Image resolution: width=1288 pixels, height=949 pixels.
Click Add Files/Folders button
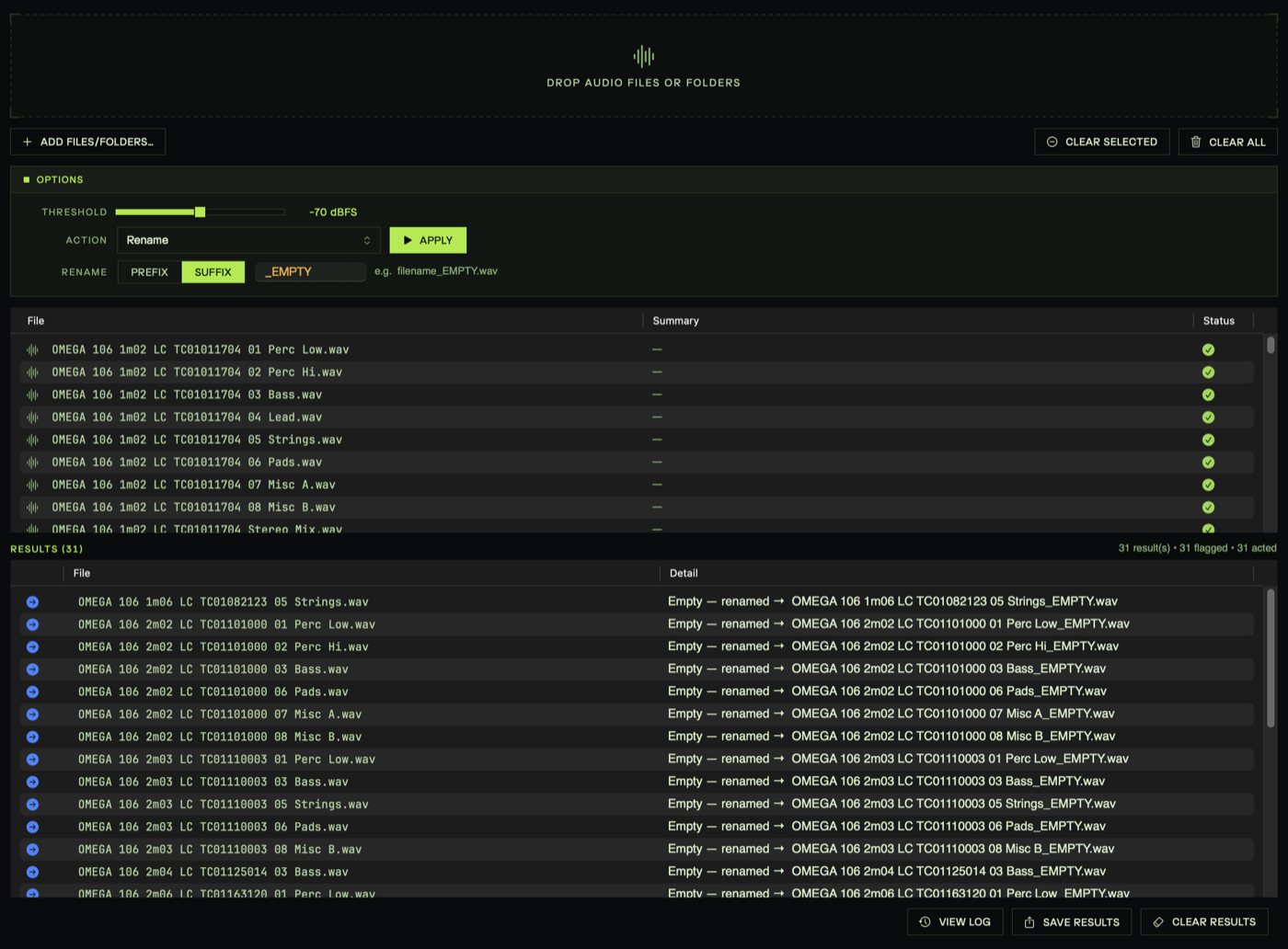pos(87,142)
